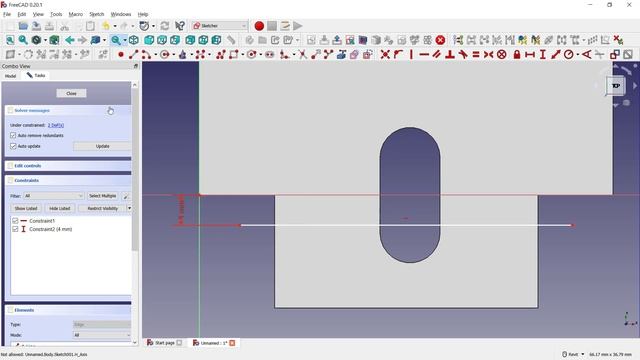Click the under-constrained DoF link
Image resolution: width=640 pixels, height=360 pixels.
[x=56, y=125]
